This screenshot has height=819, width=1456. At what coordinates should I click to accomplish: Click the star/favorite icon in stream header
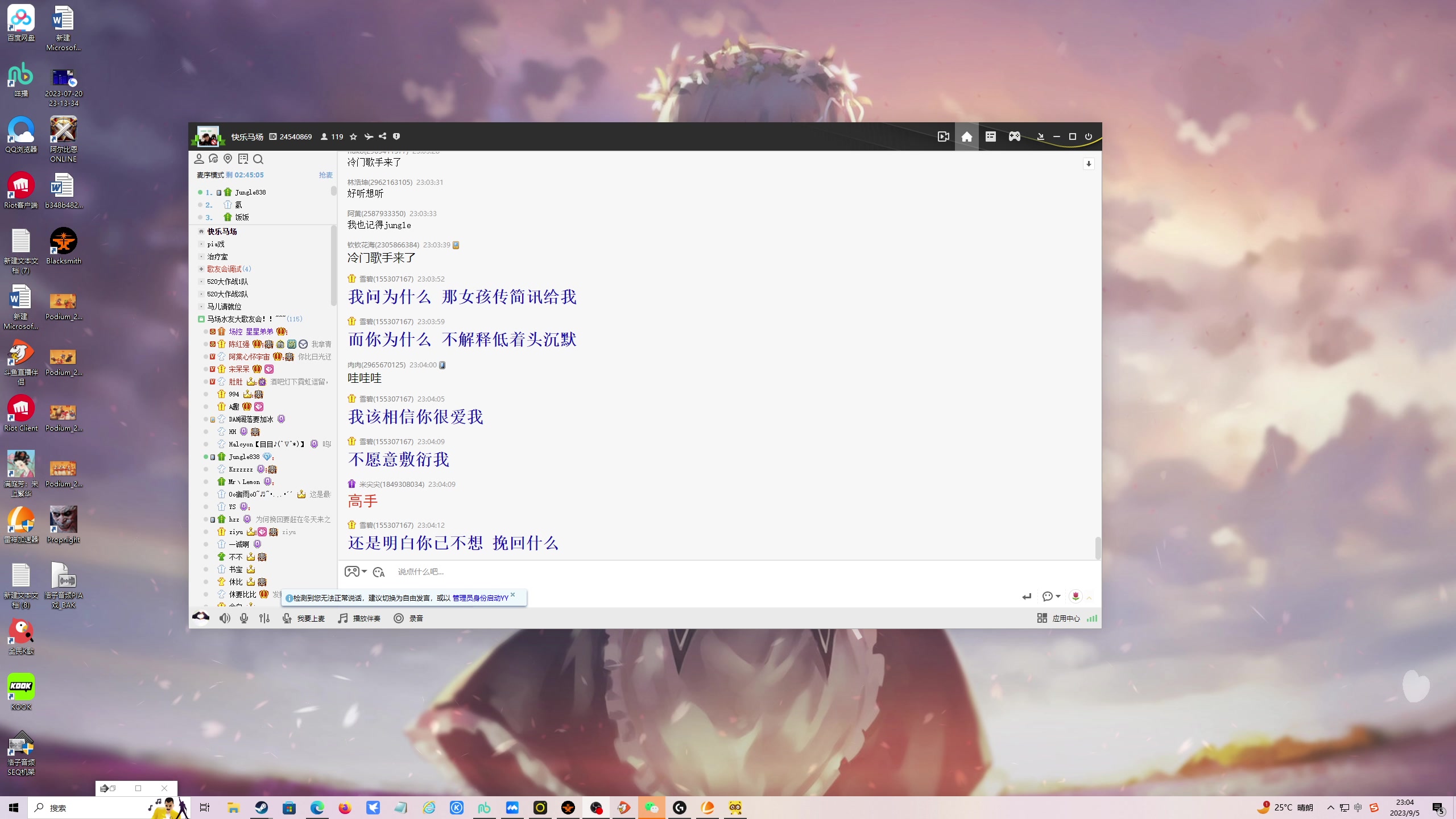tap(354, 136)
